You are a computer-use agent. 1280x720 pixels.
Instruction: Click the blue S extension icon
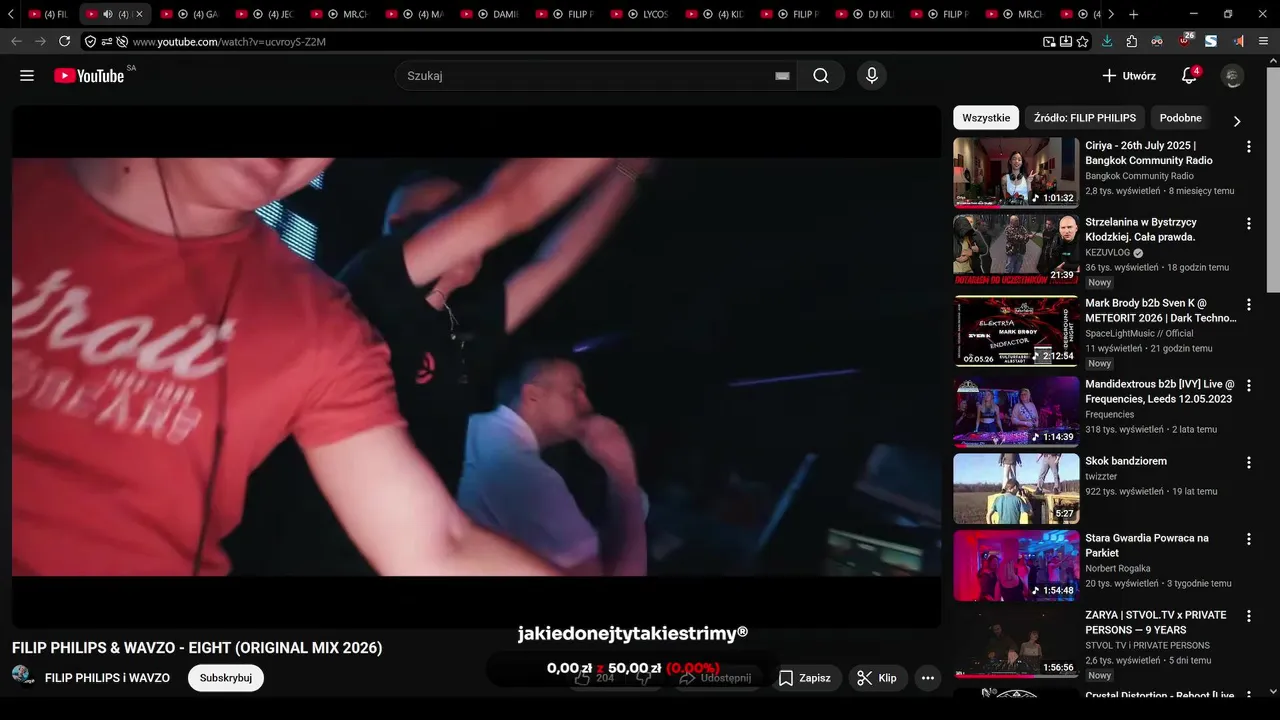[1211, 41]
